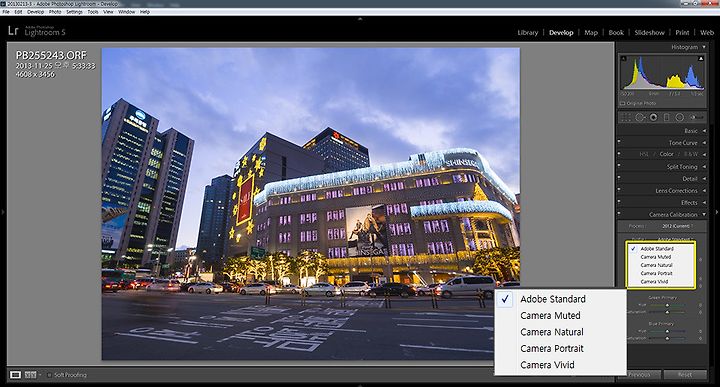
Task: Open the Settings menu
Action: pyautogui.click(x=74, y=12)
